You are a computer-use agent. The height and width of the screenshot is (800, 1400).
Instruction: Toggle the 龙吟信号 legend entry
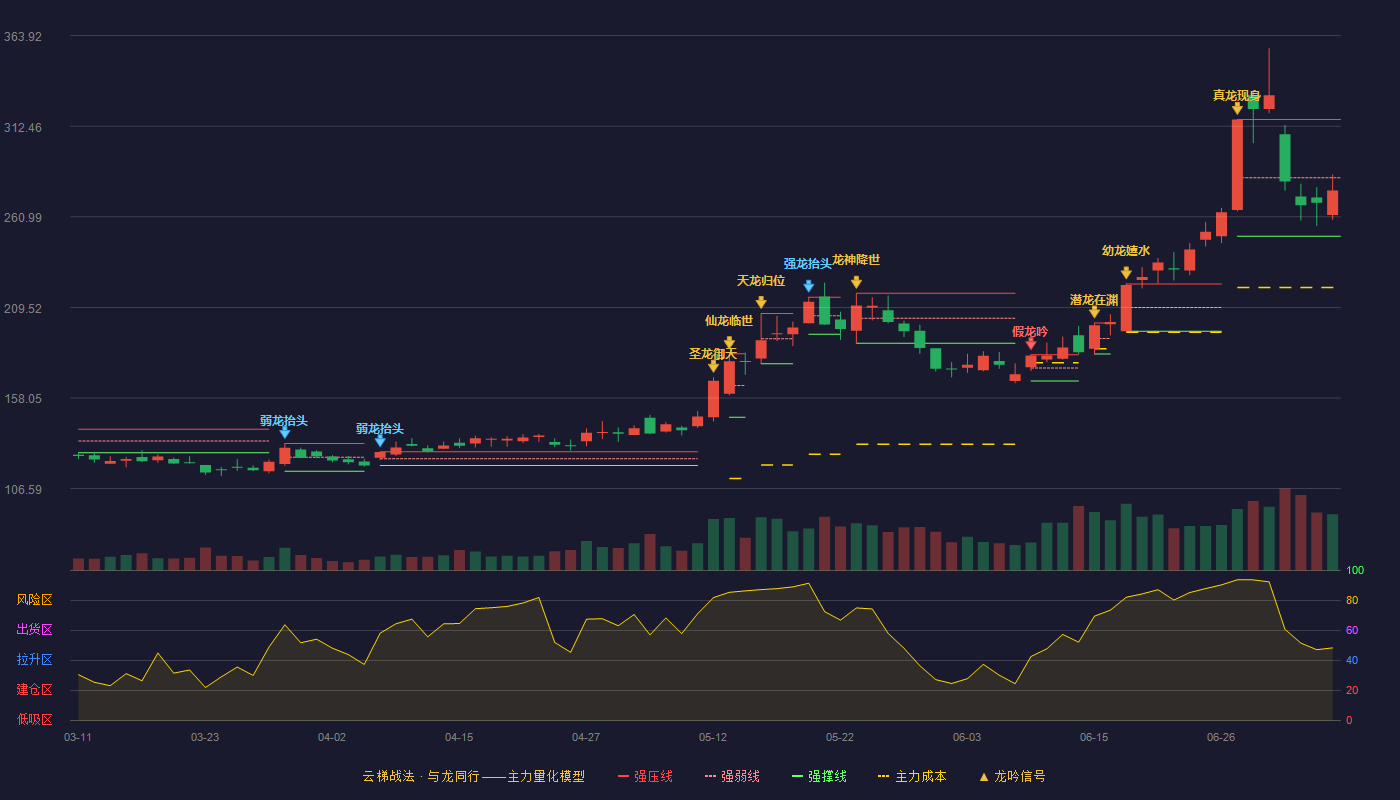tap(1011, 776)
